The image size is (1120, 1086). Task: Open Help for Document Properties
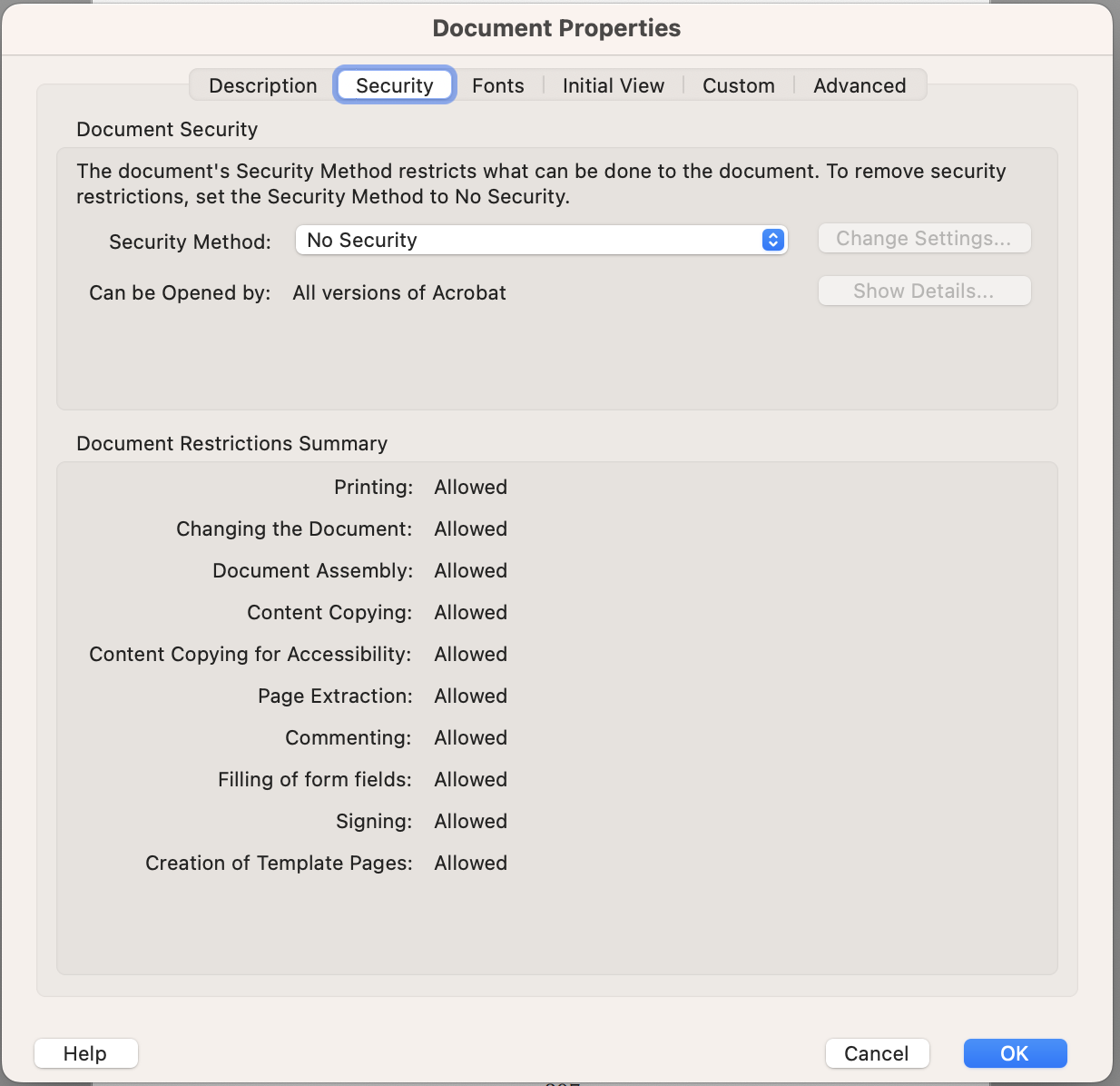click(x=85, y=1053)
